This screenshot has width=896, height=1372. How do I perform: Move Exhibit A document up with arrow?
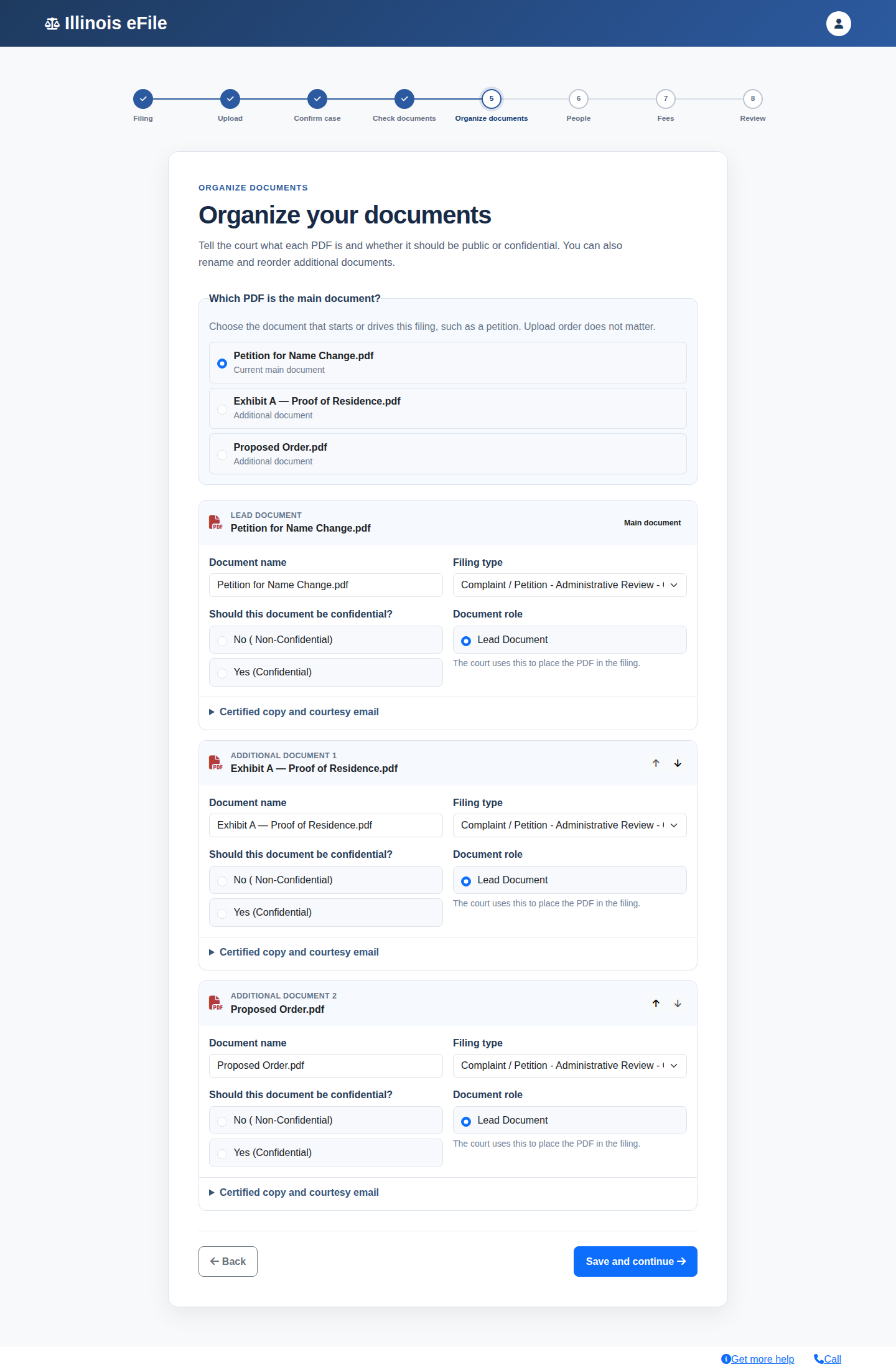point(656,763)
